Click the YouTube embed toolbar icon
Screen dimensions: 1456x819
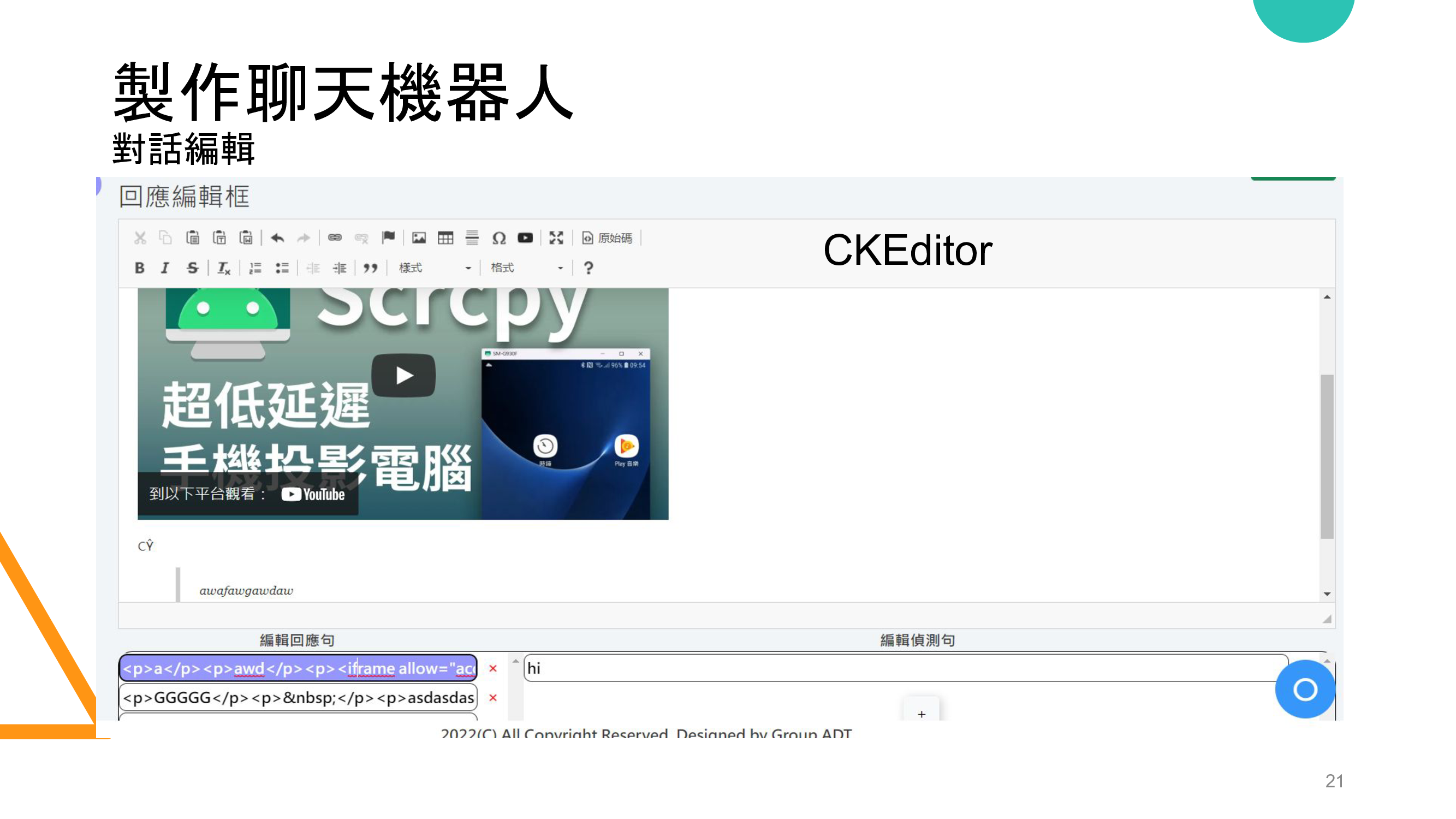click(x=525, y=238)
